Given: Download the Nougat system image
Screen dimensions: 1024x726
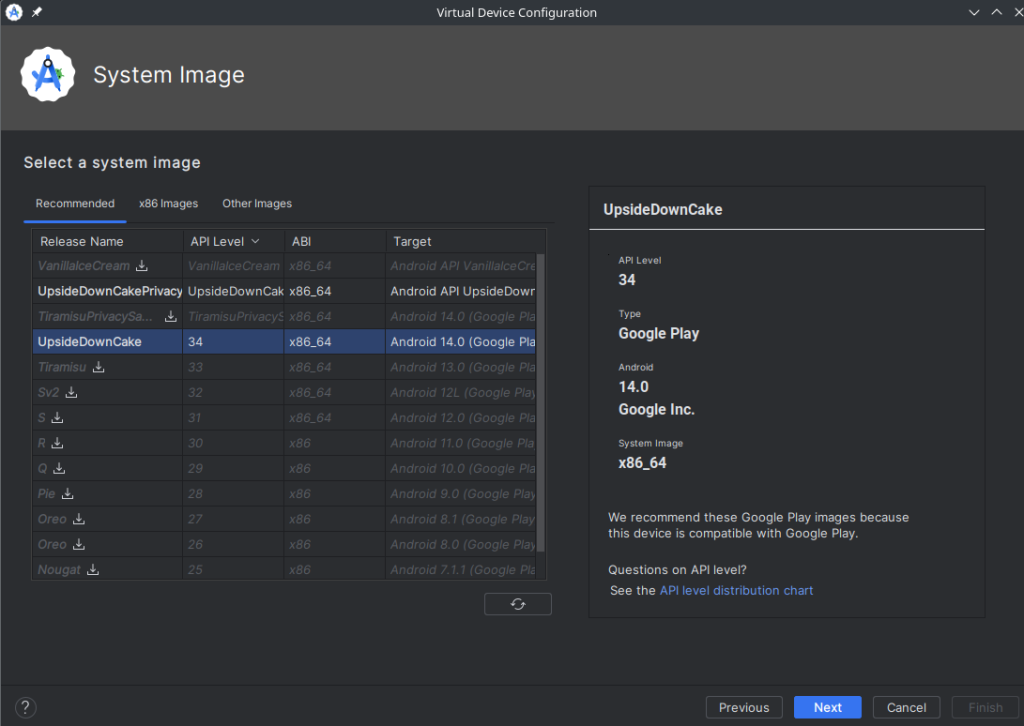Looking at the screenshot, I should (93, 570).
